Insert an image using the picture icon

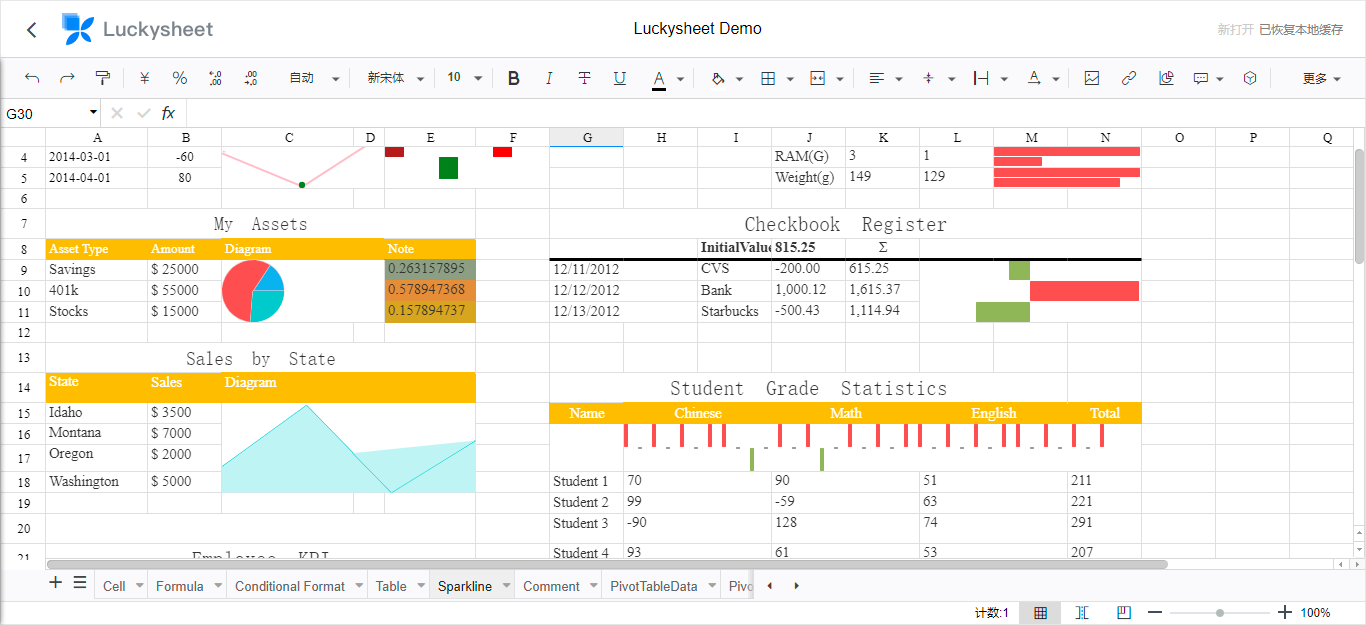1092,78
